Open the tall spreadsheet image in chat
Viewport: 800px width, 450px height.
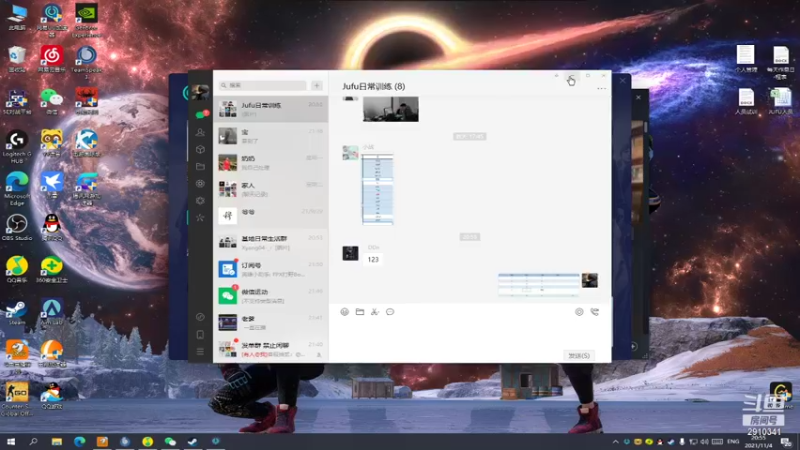click(x=378, y=189)
